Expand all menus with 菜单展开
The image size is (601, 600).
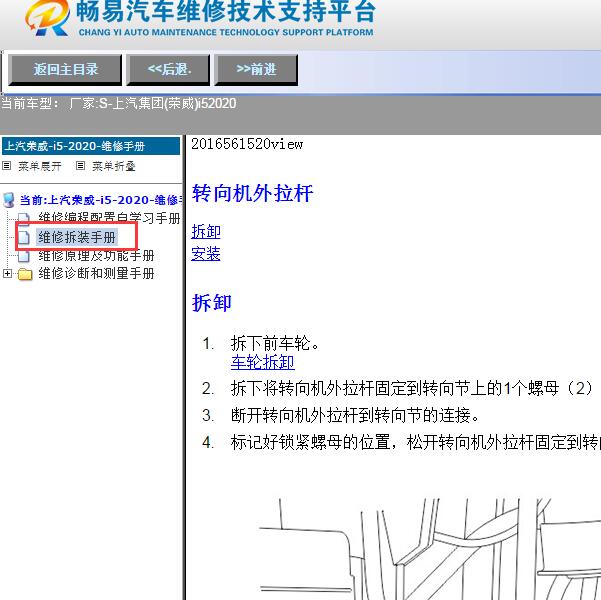(x=40, y=166)
